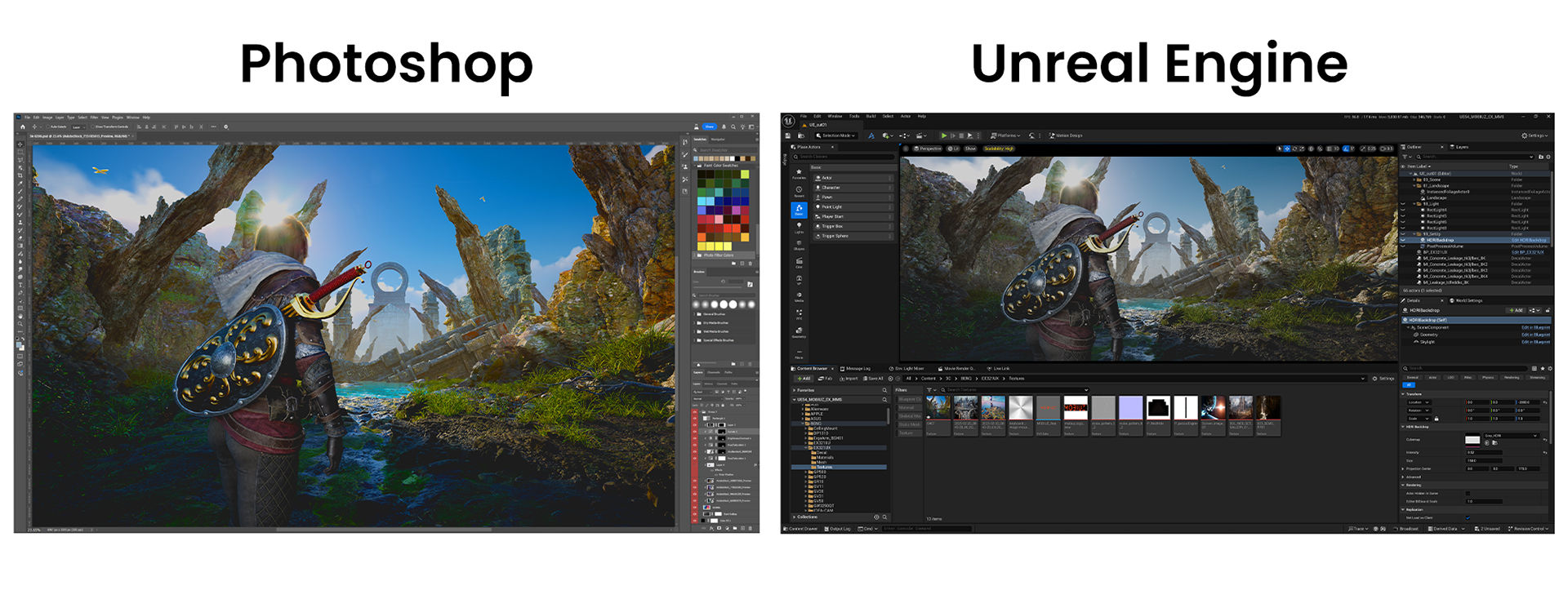Expand Collections section in Content Browser
This screenshot has height=599, width=1568.
coord(794,517)
